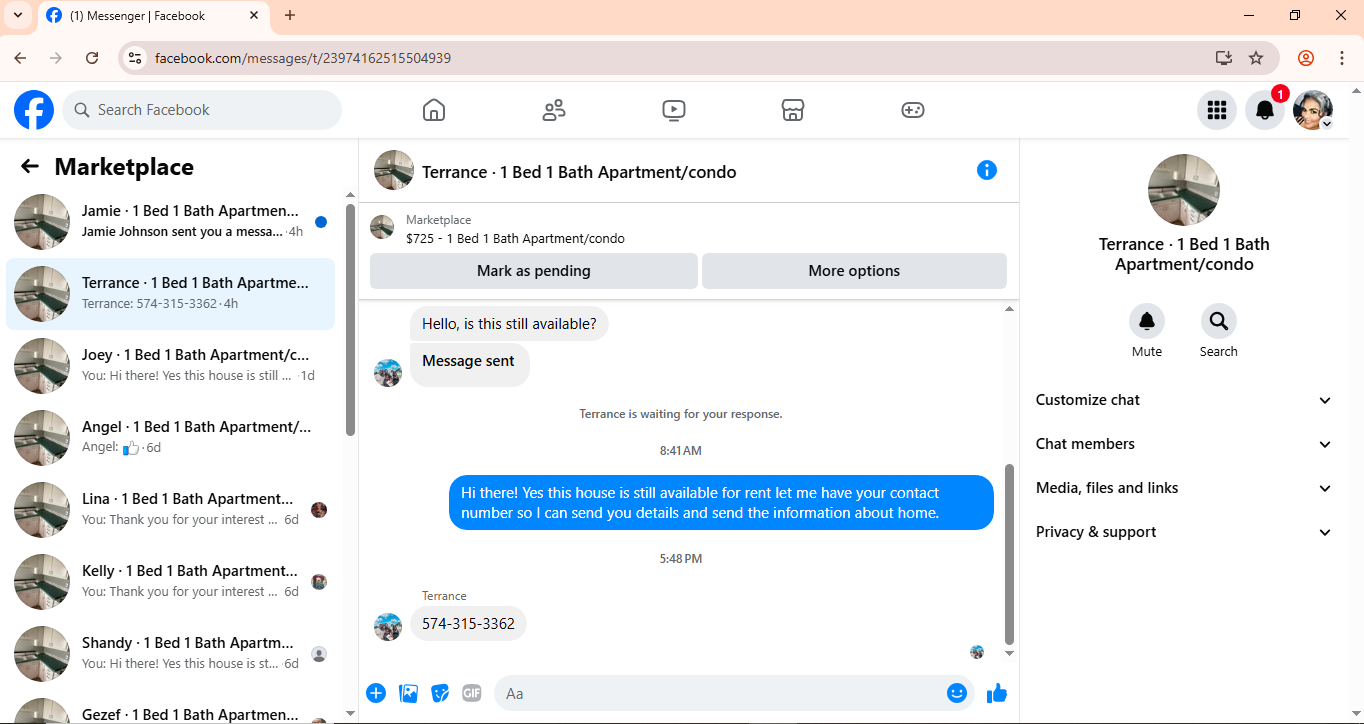Bookmark this page with the star icon

click(x=1256, y=58)
